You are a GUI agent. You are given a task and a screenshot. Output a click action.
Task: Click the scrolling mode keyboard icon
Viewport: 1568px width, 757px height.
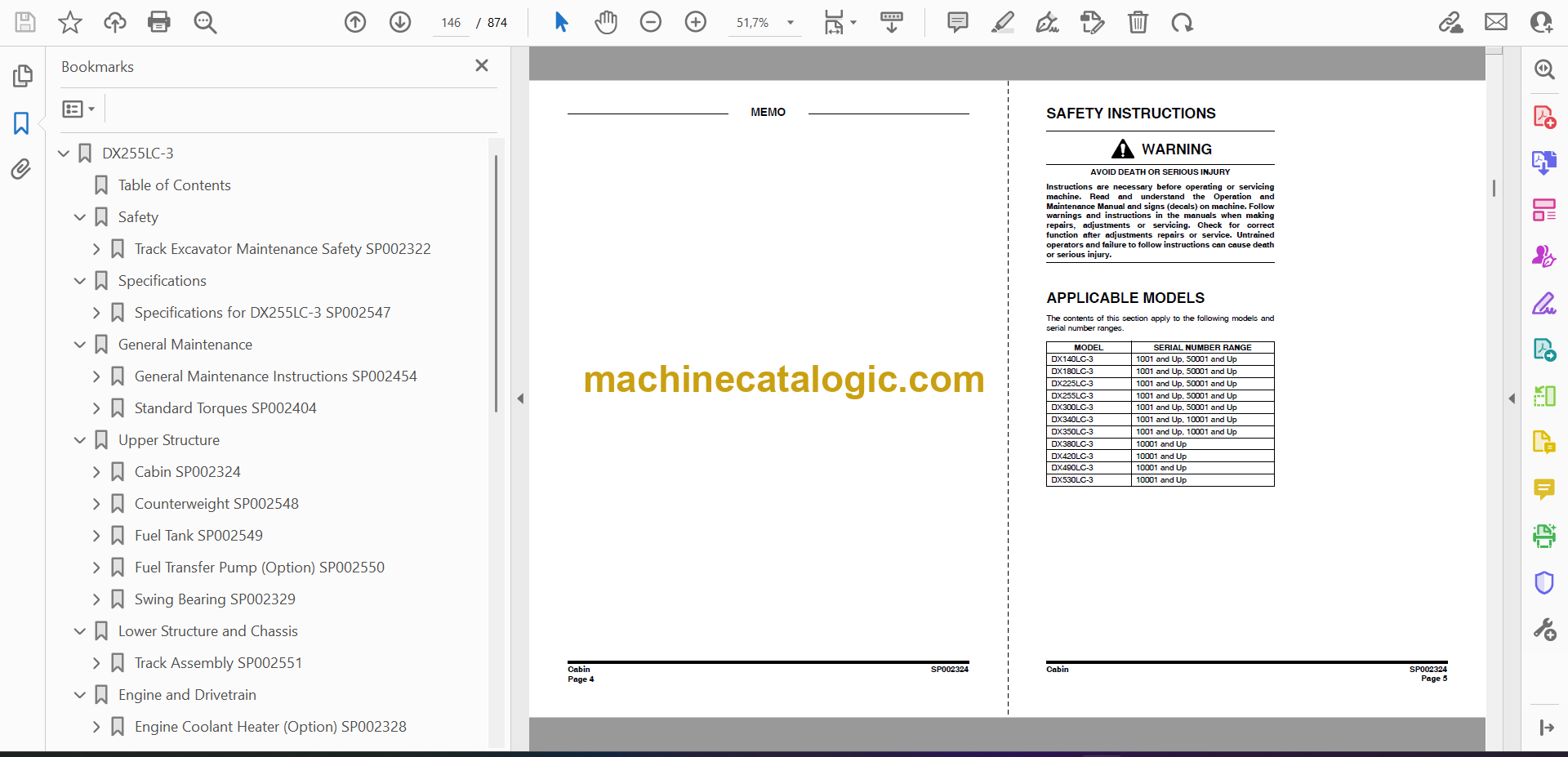892,22
